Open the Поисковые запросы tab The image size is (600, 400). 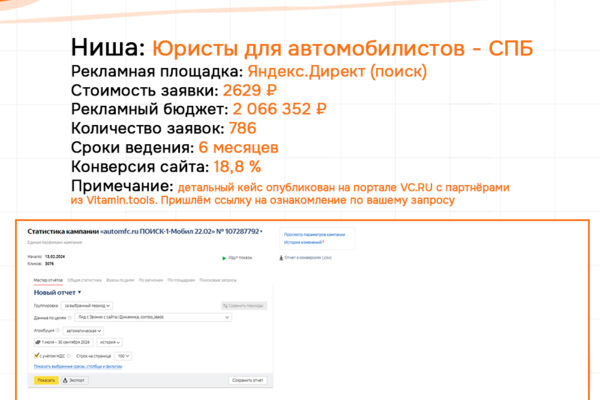click(x=218, y=280)
